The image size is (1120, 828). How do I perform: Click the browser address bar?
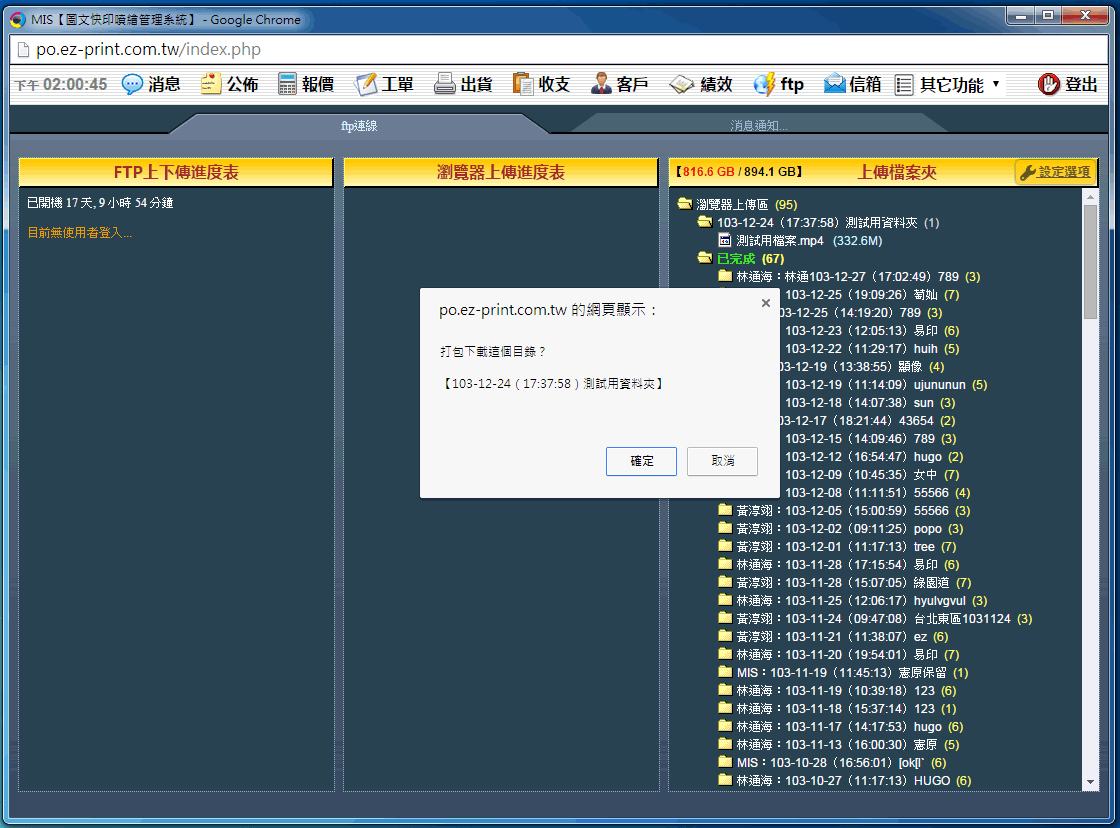(500, 50)
